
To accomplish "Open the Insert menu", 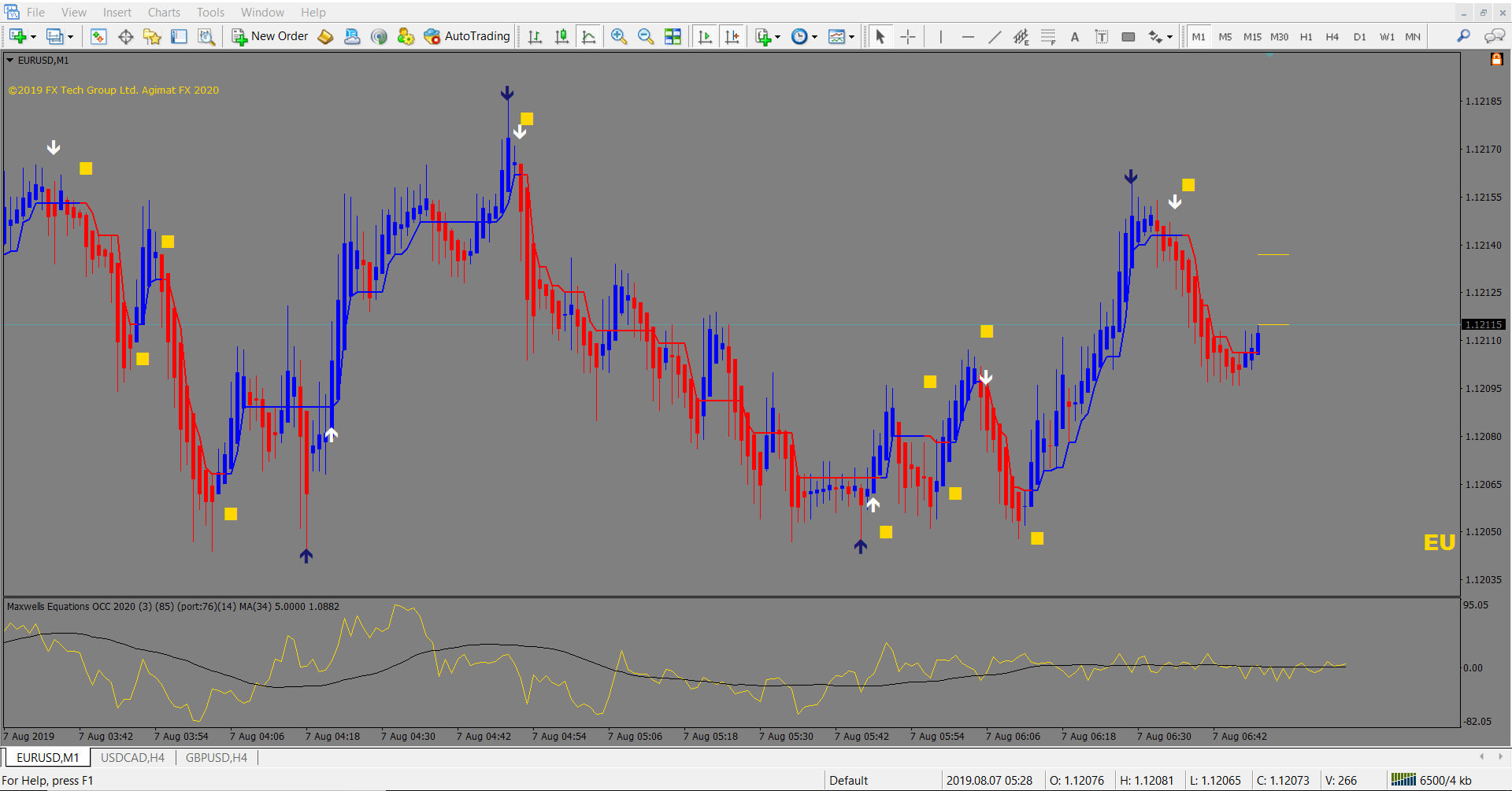I will (117, 12).
